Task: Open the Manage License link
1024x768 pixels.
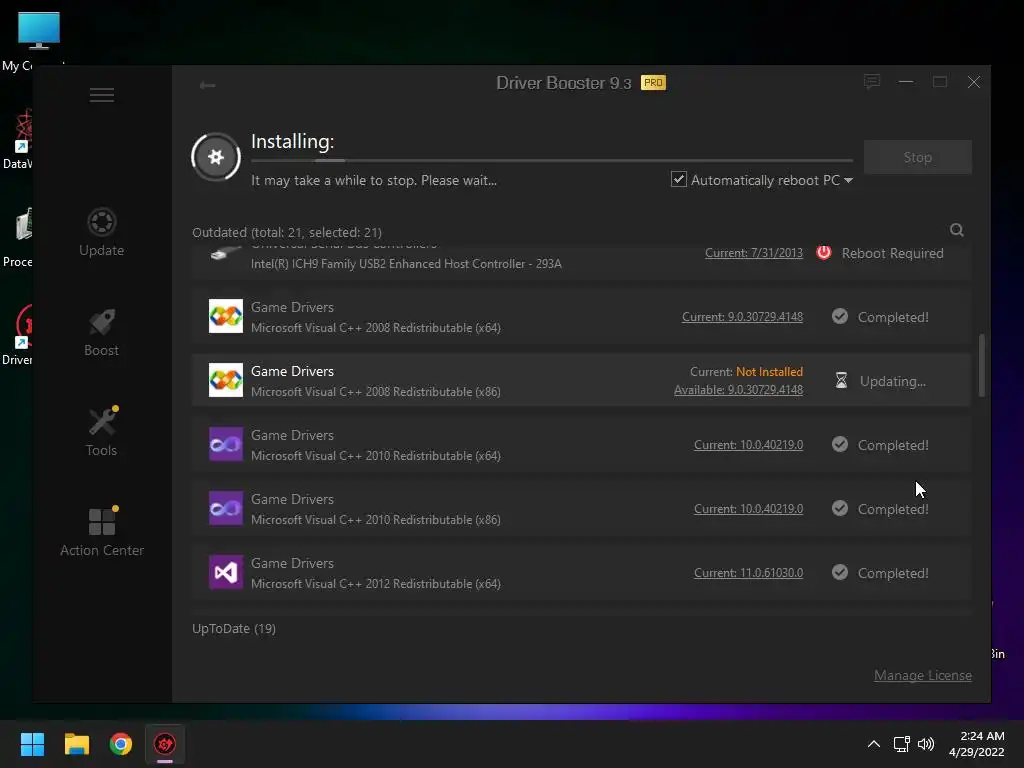Action: tap(923, 675)
